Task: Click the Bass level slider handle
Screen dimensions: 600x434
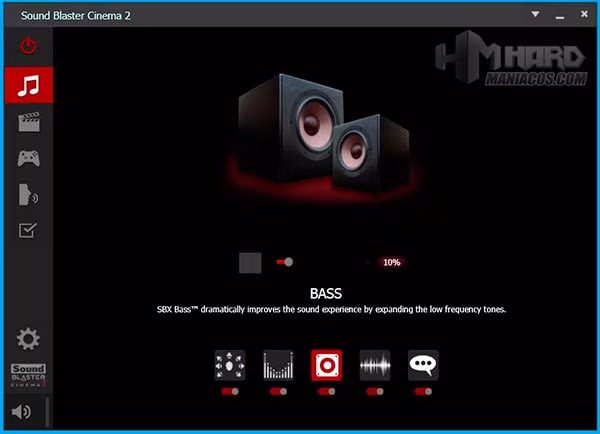Action: tap(288, 262)
